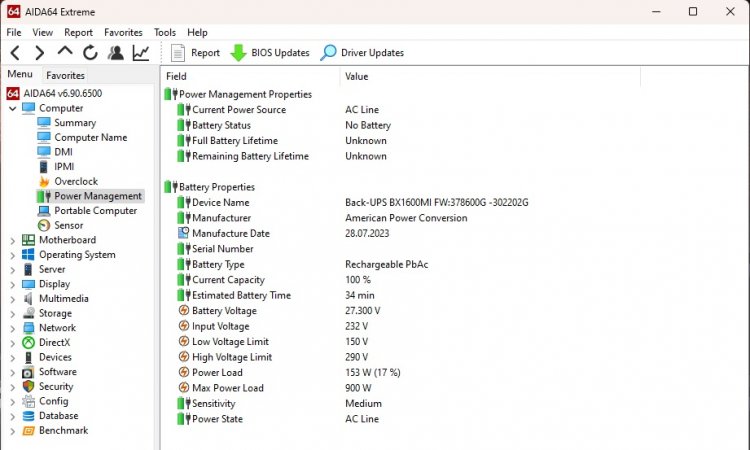Click the Motherboard icon in the tree

(x=29, y=240)
